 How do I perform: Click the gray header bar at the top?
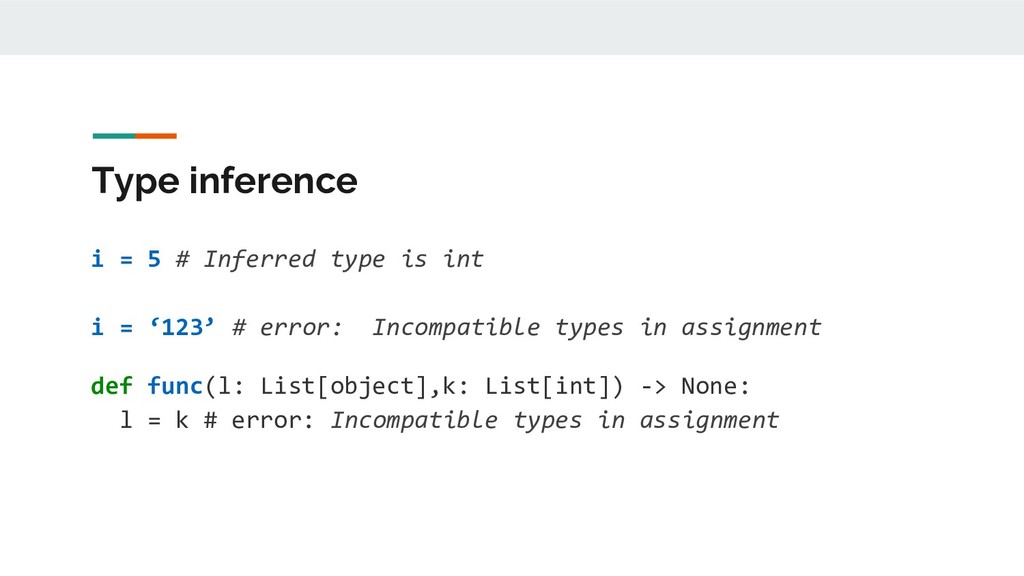(512, 27)
